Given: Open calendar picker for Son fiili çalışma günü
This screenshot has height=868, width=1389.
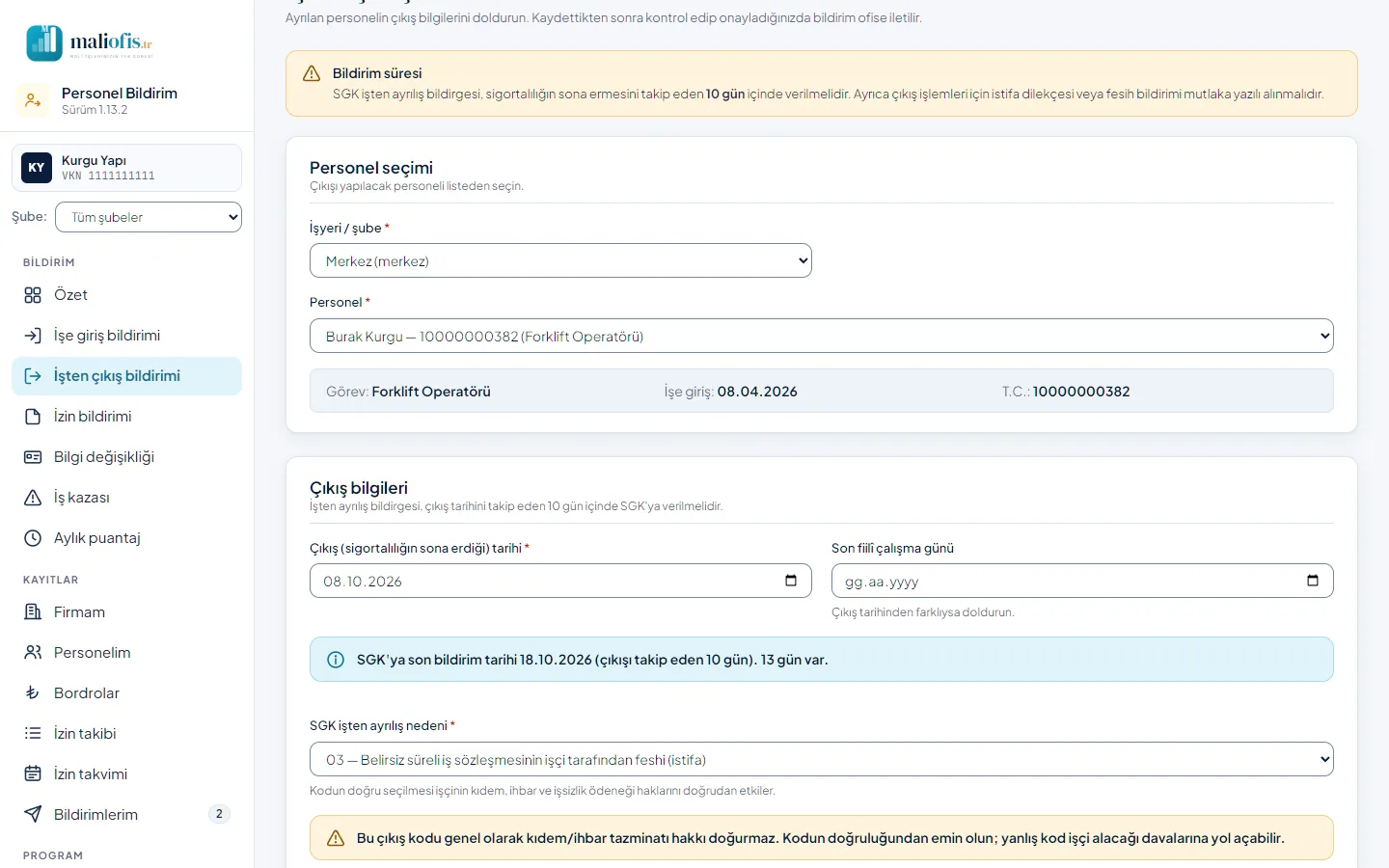Looking at the screenshot, I should pos(1313,581).
